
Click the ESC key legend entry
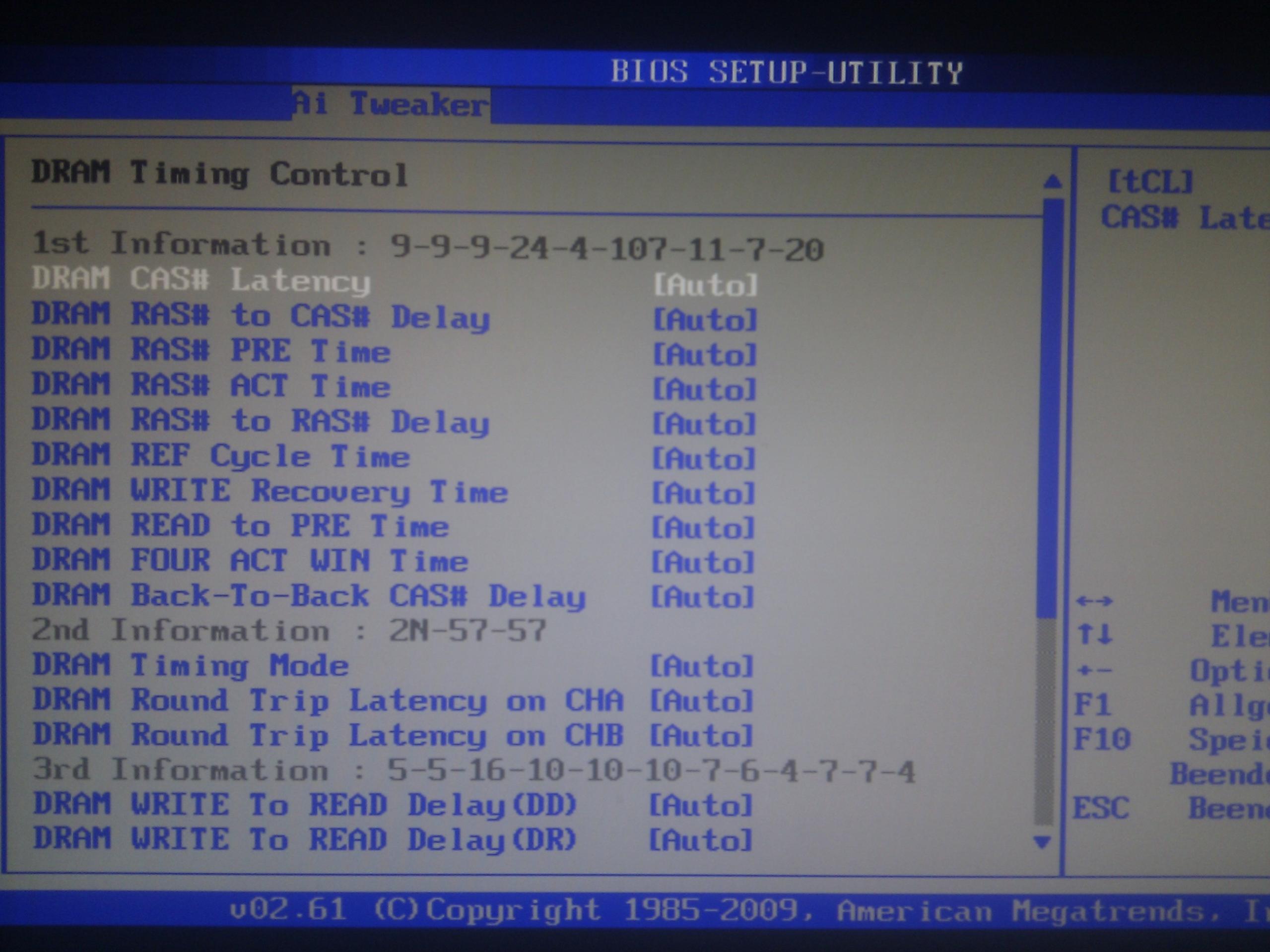(1100, 808)
